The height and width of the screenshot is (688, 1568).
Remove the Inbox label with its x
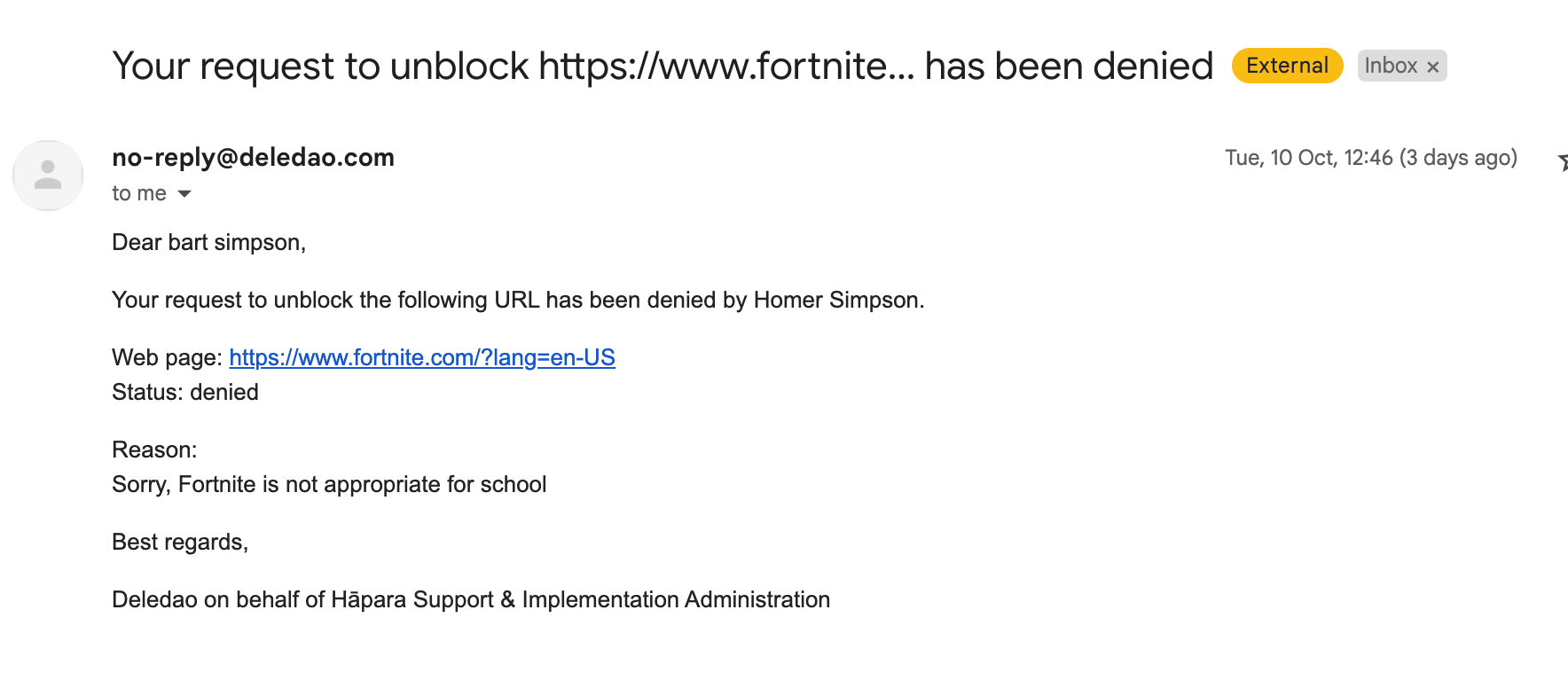pos(1432,66)
